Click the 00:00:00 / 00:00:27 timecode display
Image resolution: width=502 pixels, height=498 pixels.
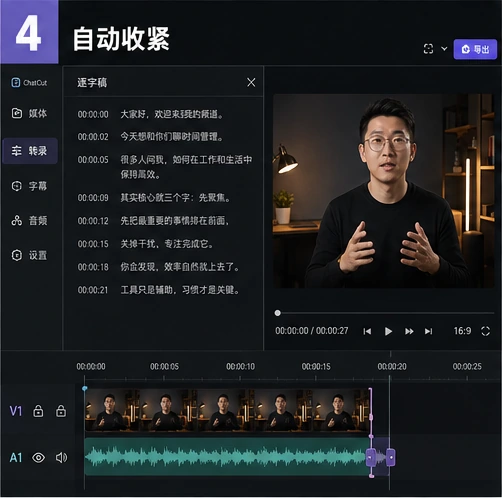(x=312, y=331)
